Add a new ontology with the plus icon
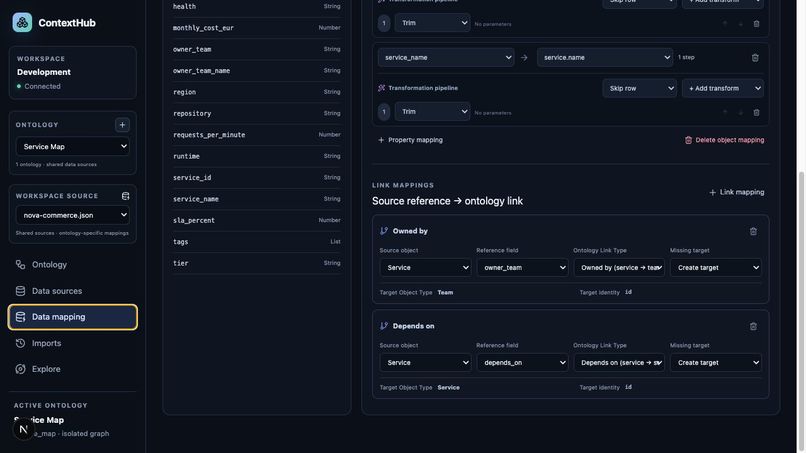Image resolution: width=806 pixels, height=453 pixels. click(x=122, y=125)
